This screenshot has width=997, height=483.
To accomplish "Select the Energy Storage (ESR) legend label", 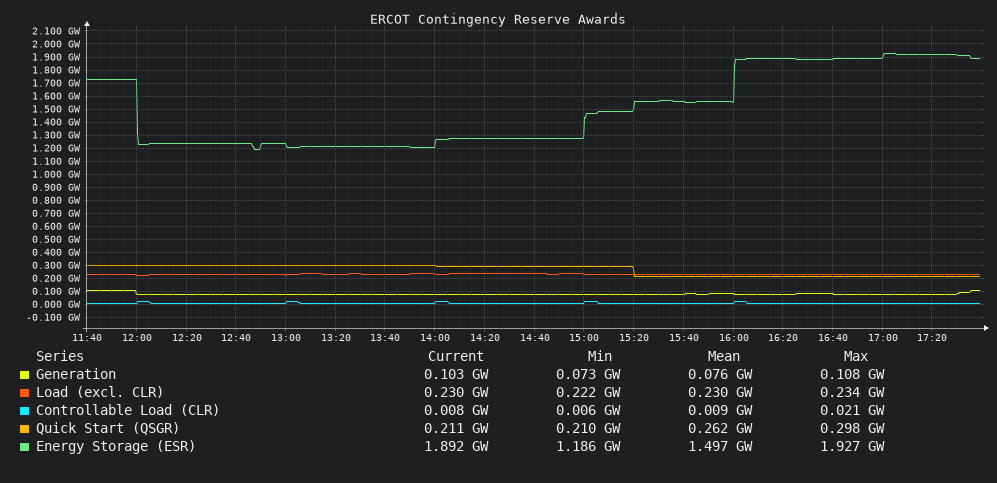I will [115, 446].
